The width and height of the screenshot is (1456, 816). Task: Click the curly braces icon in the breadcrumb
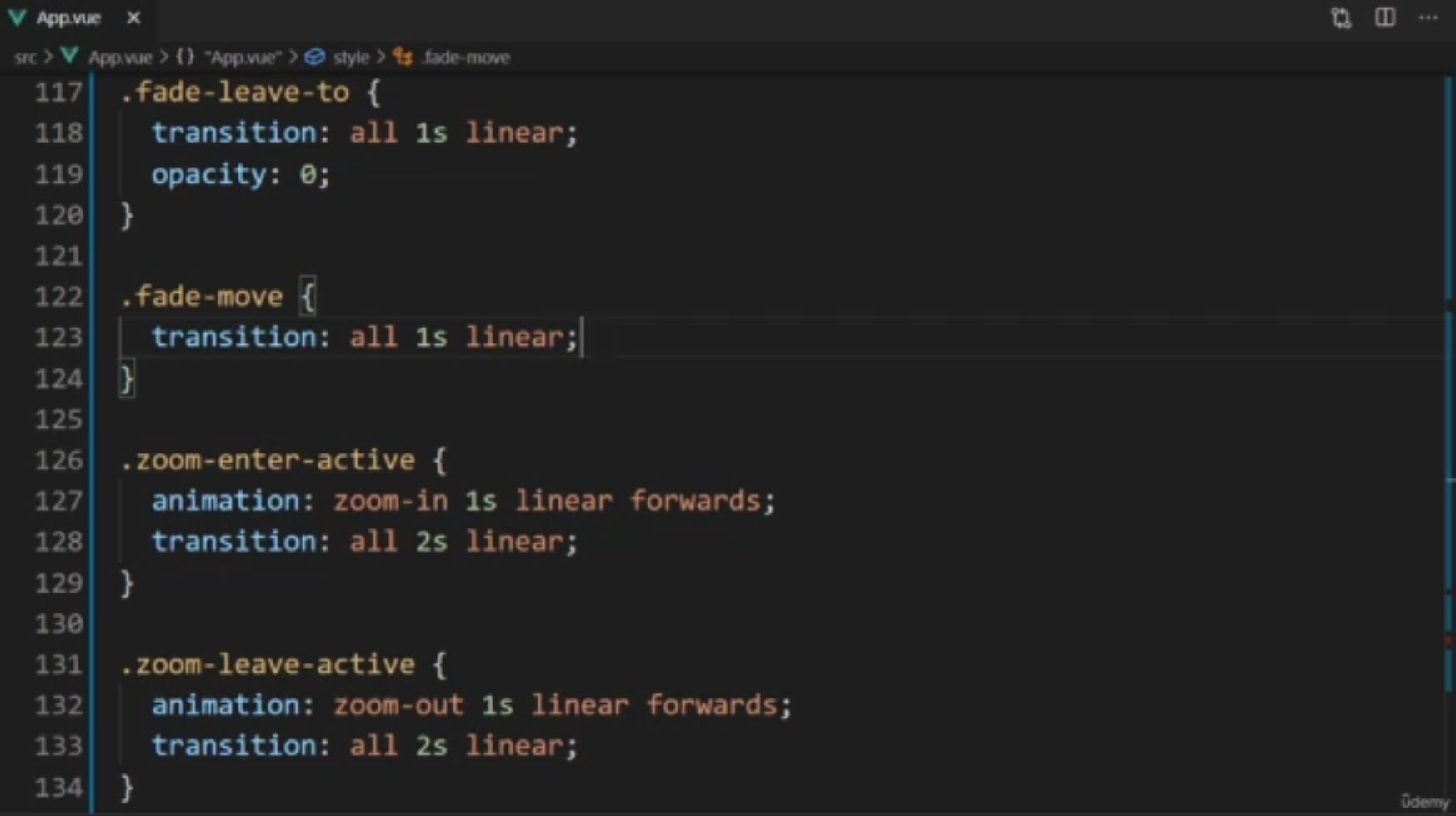185,57
